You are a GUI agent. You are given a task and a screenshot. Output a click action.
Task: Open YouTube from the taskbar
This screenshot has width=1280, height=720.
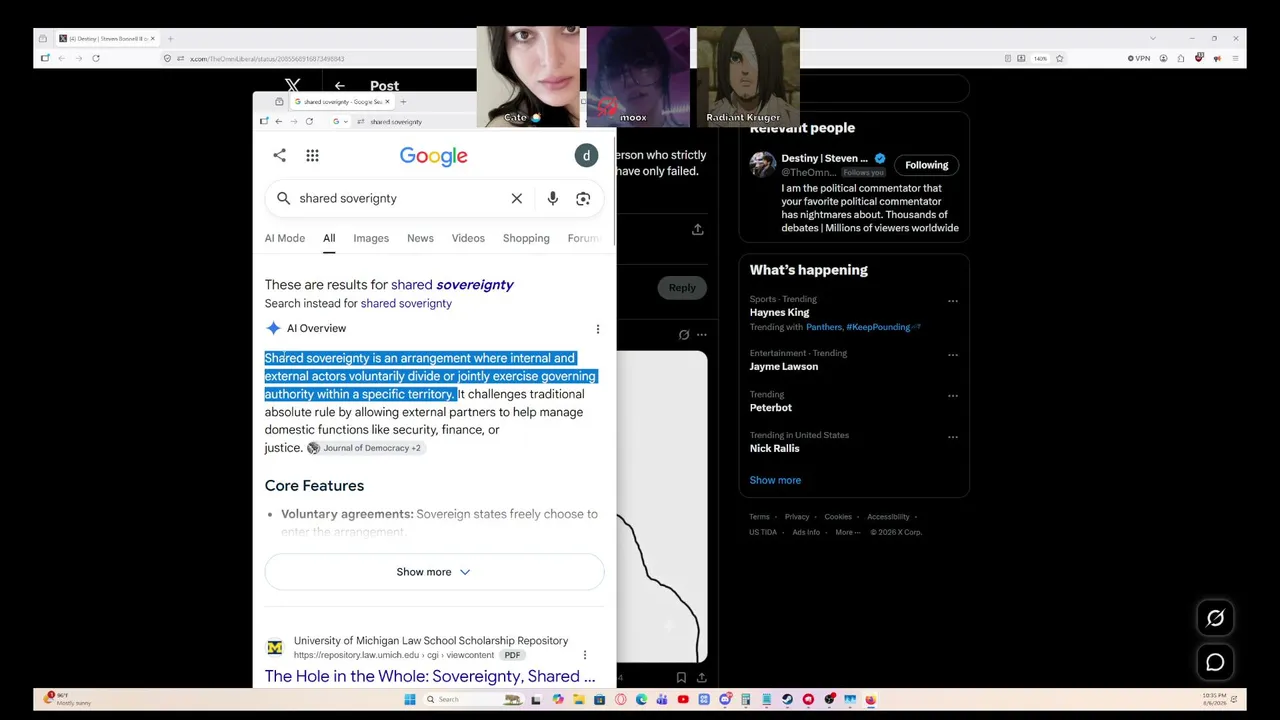(683, 699)
